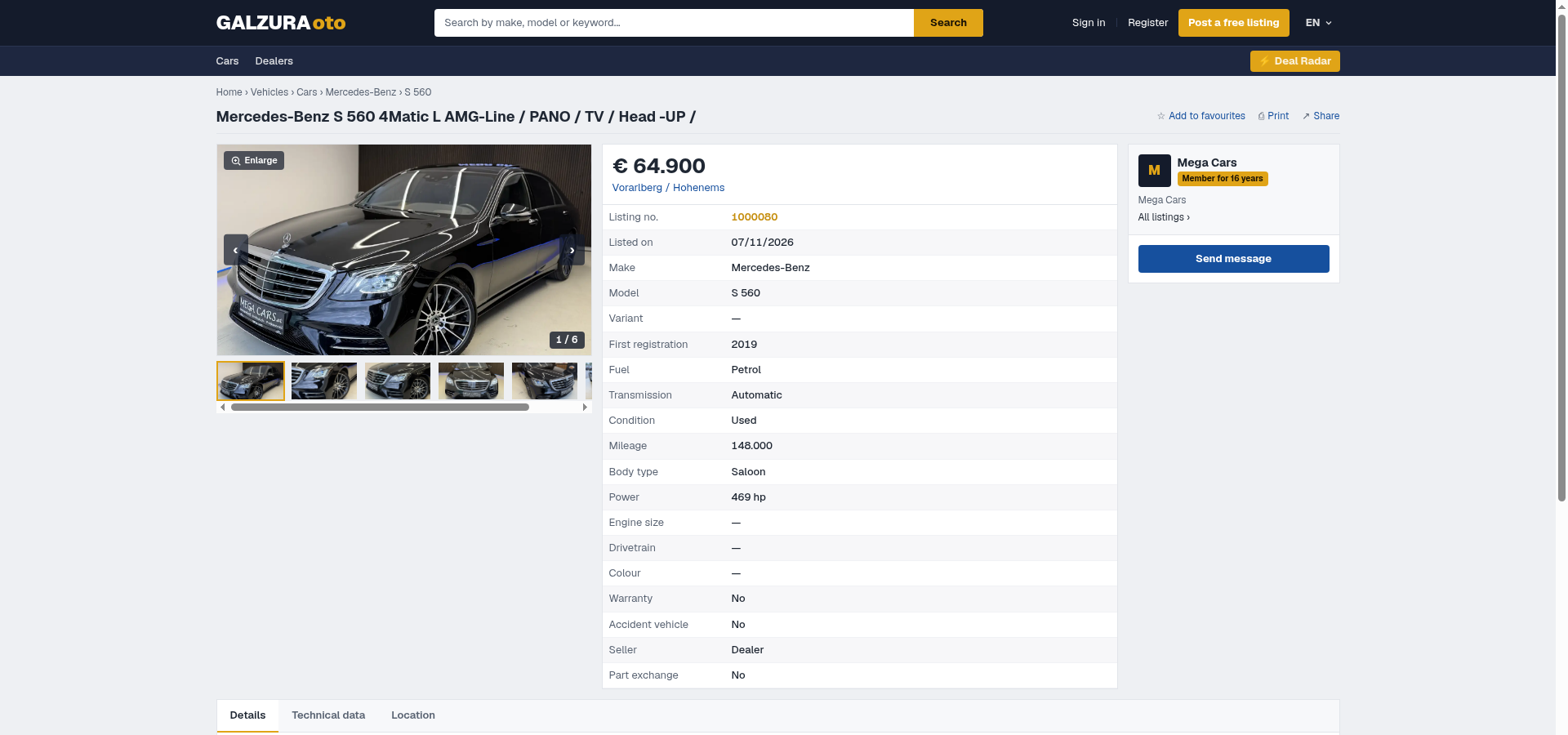The width and height of the screenshot is (1568, 735).
Task: Click Mega Cars dealer name heading
Action: (1206, 163)
